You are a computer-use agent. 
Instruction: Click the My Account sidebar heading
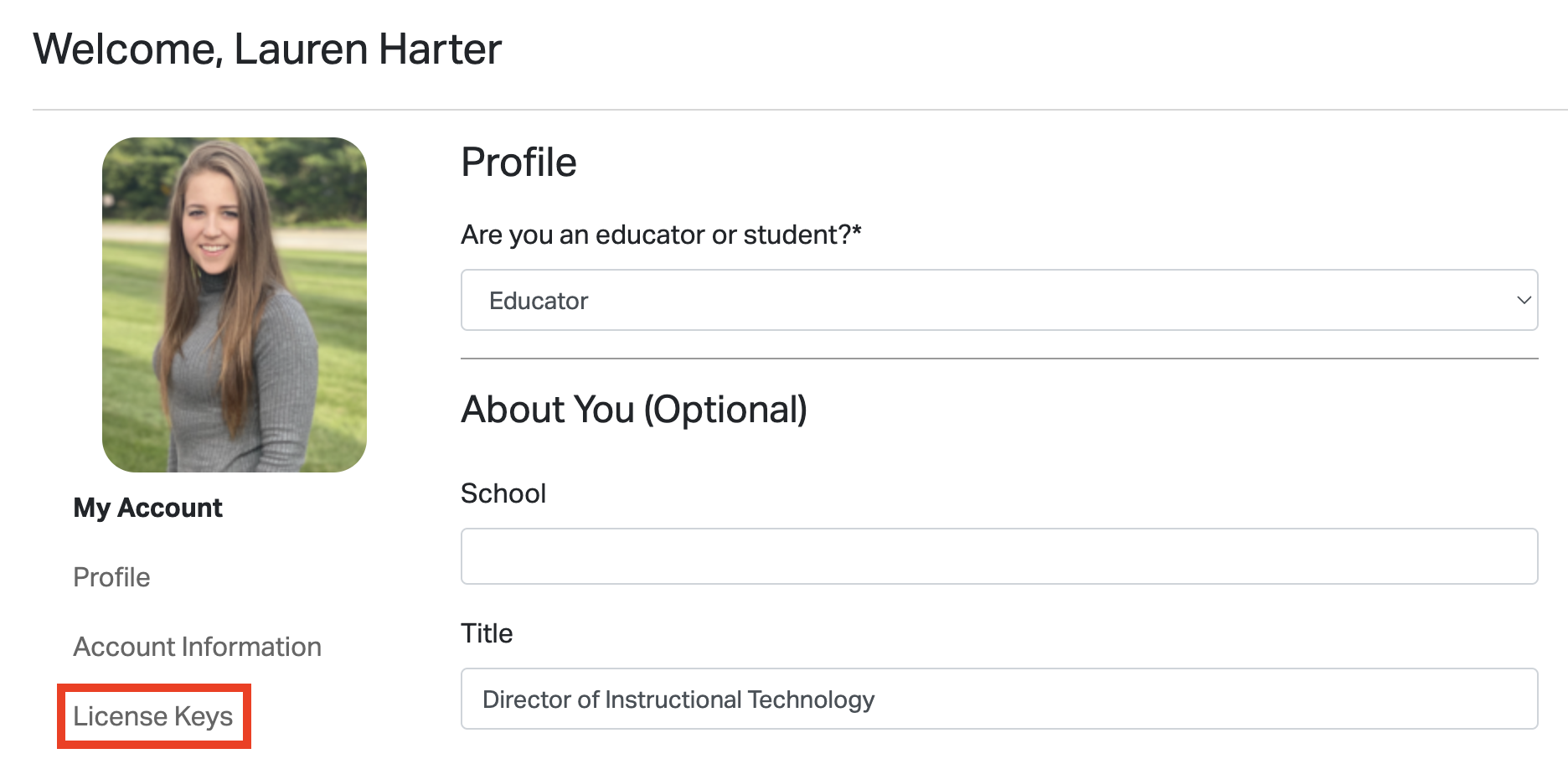point(147,508)
